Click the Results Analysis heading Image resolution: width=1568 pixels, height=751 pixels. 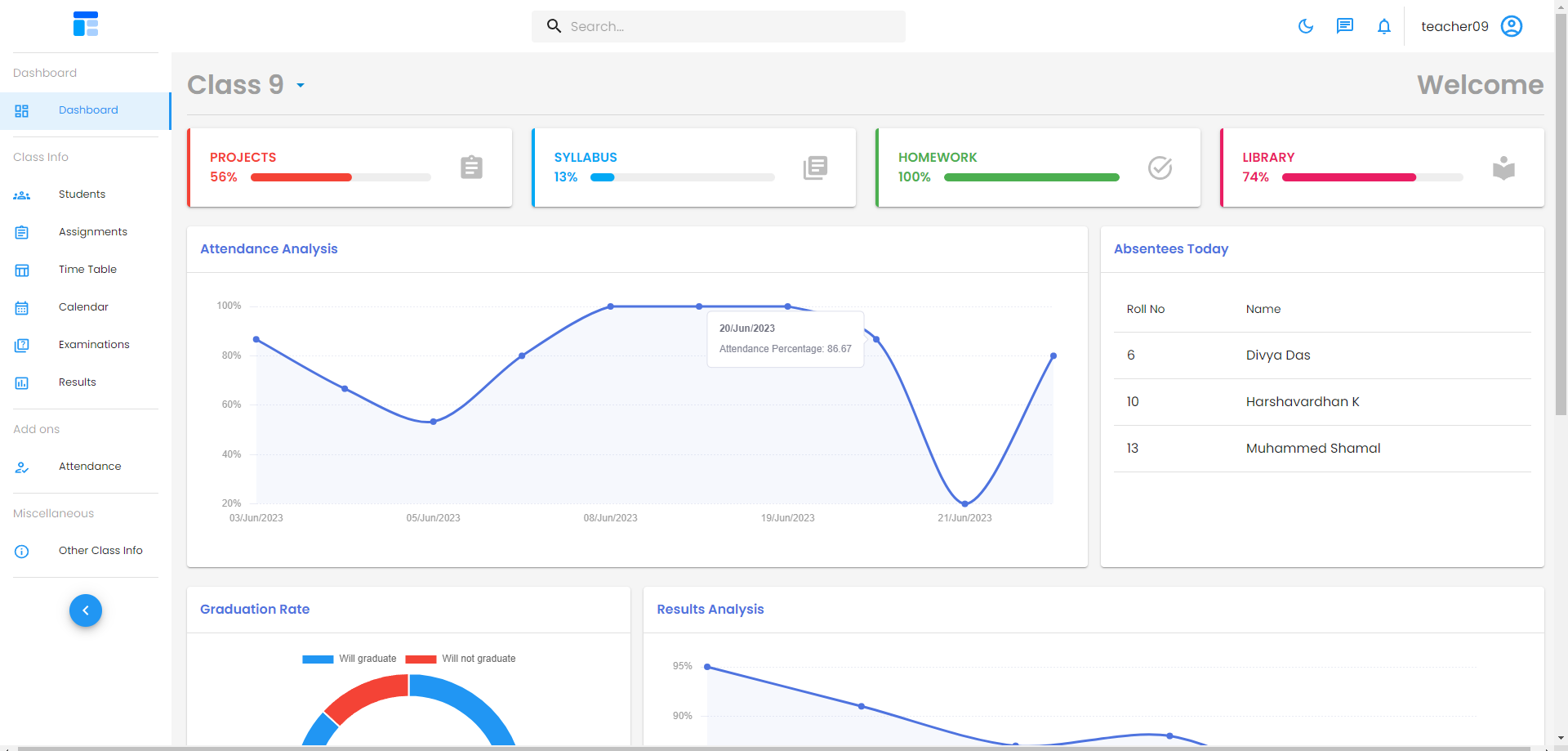point(710,610)
